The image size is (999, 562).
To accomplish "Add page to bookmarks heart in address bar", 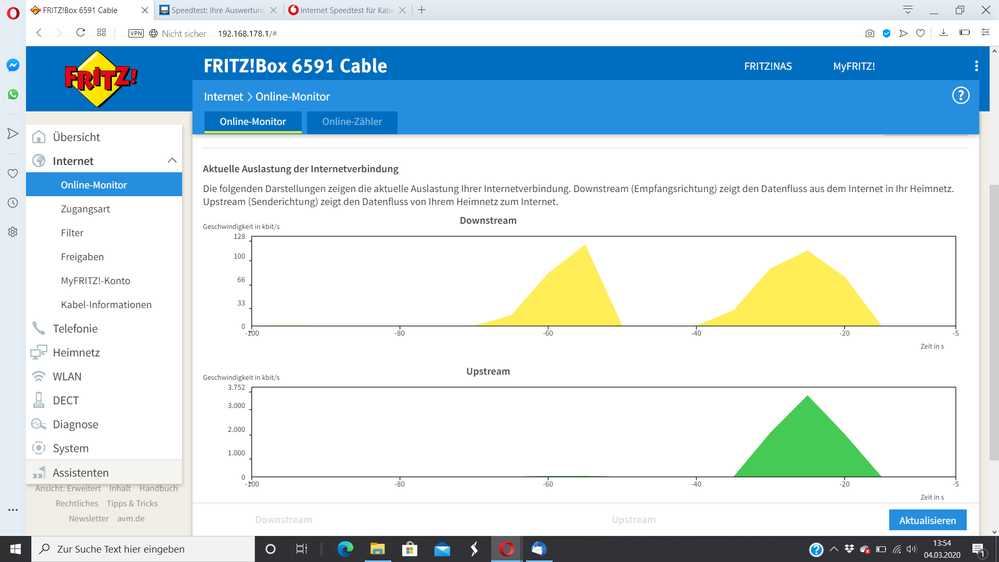I will tap(920, 33).
